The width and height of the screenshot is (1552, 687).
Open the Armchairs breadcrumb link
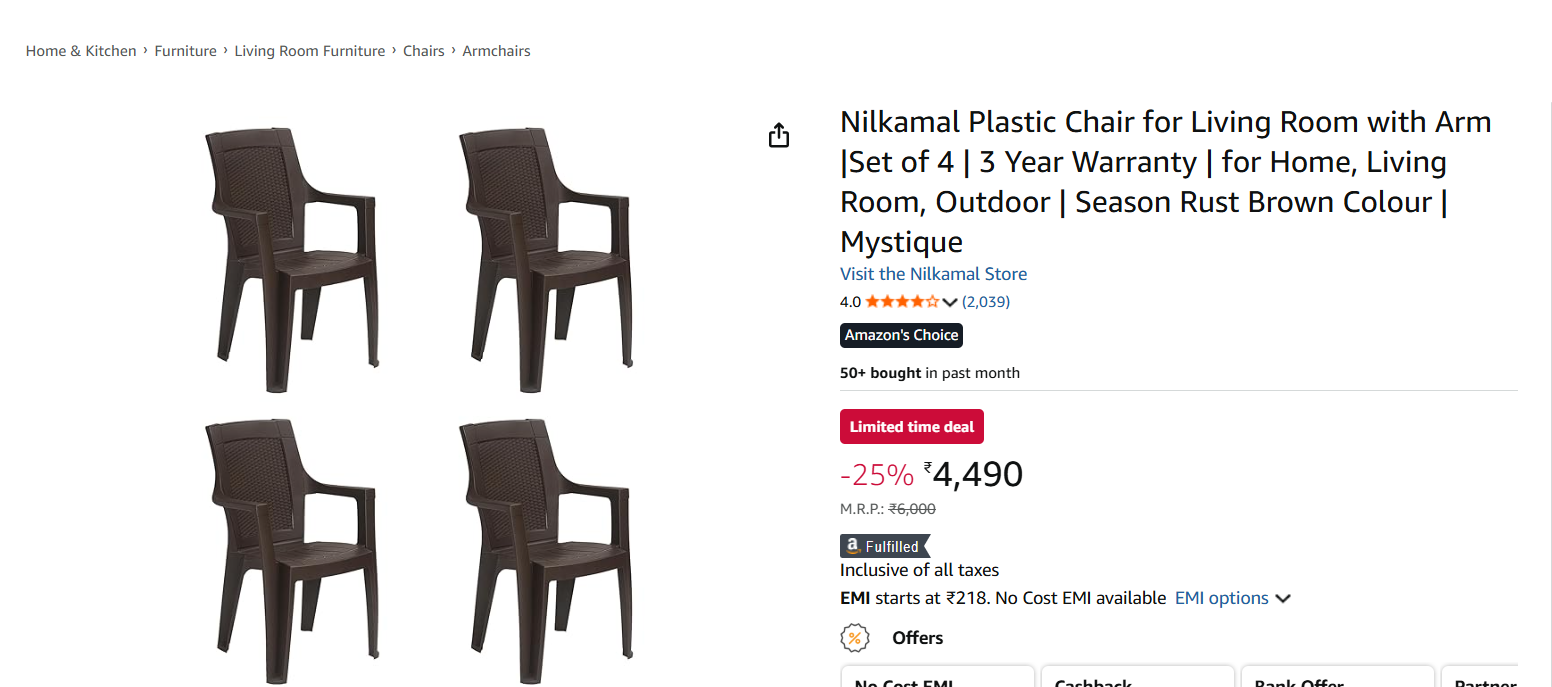coord(496,51)
